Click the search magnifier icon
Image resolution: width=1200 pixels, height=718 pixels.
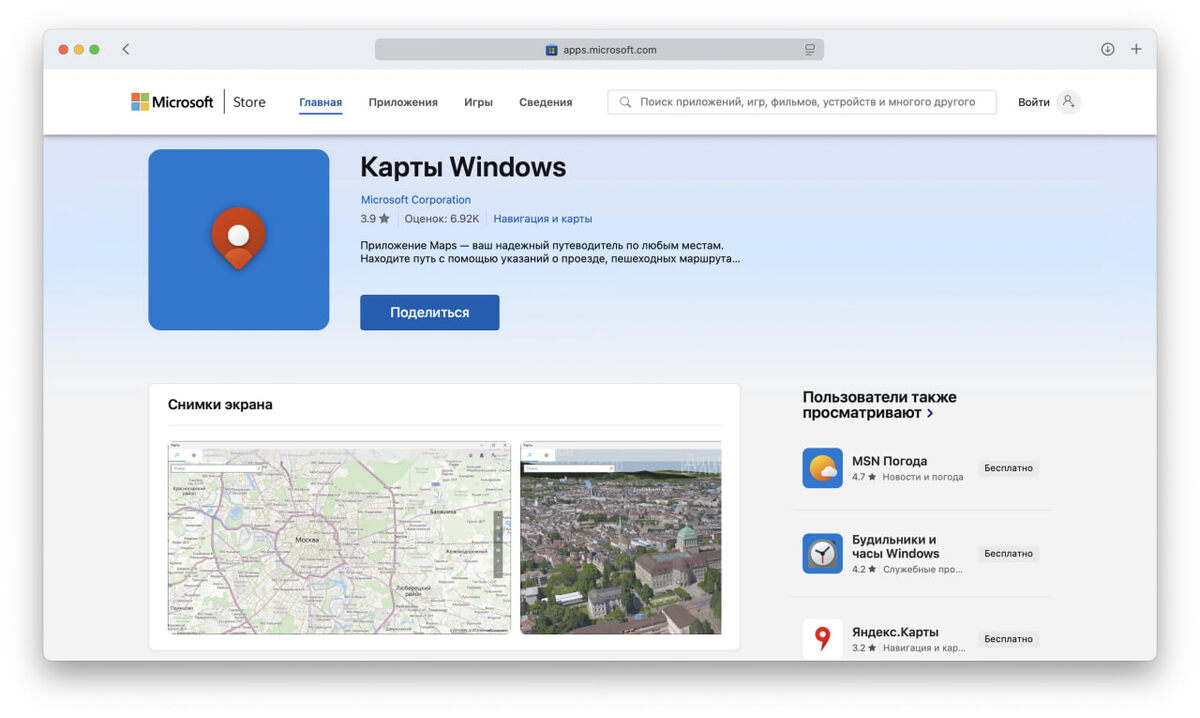(625, 102)
